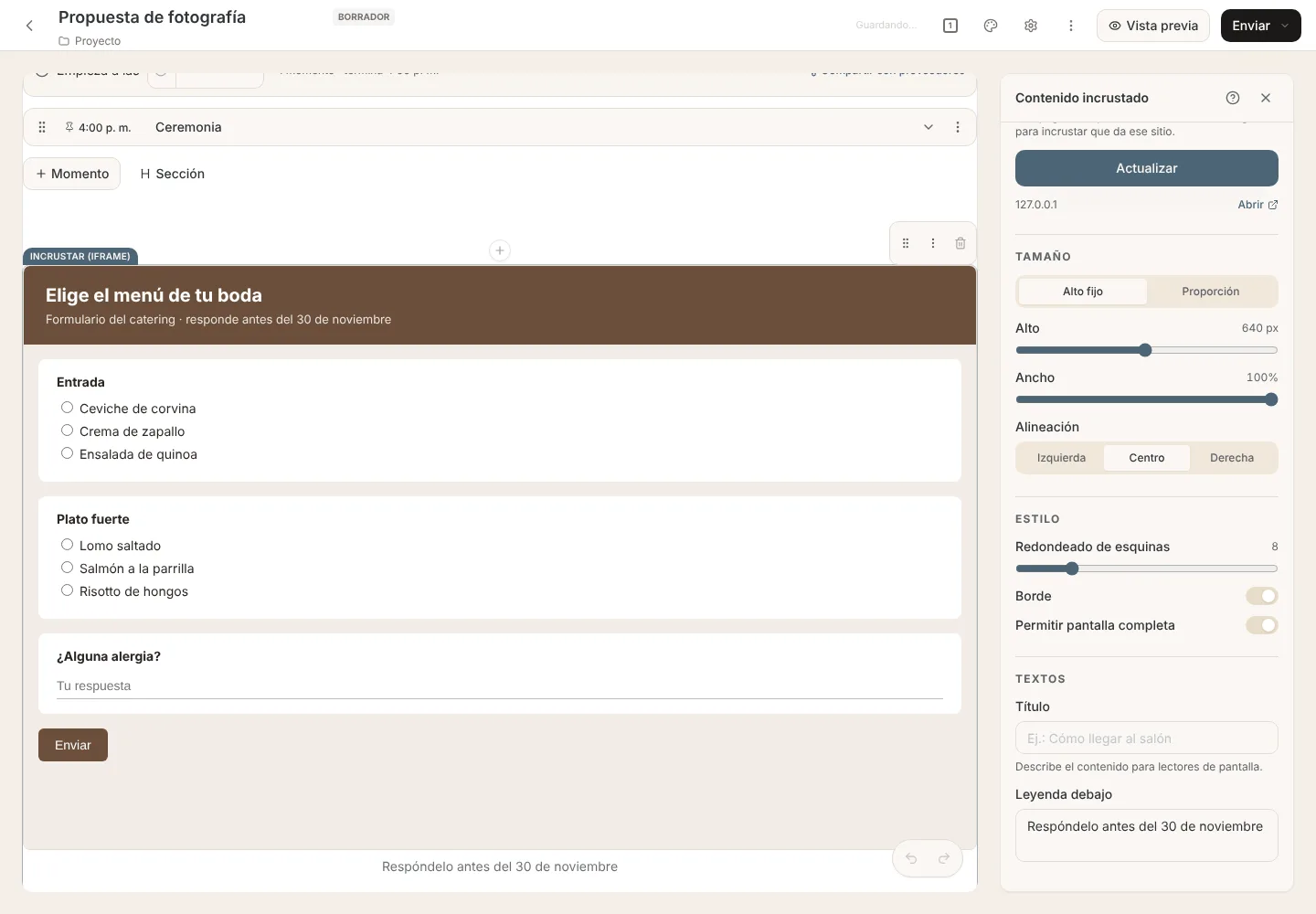
Task: Click the pin icon beside 4:00 p. m.
Action: 69,127
